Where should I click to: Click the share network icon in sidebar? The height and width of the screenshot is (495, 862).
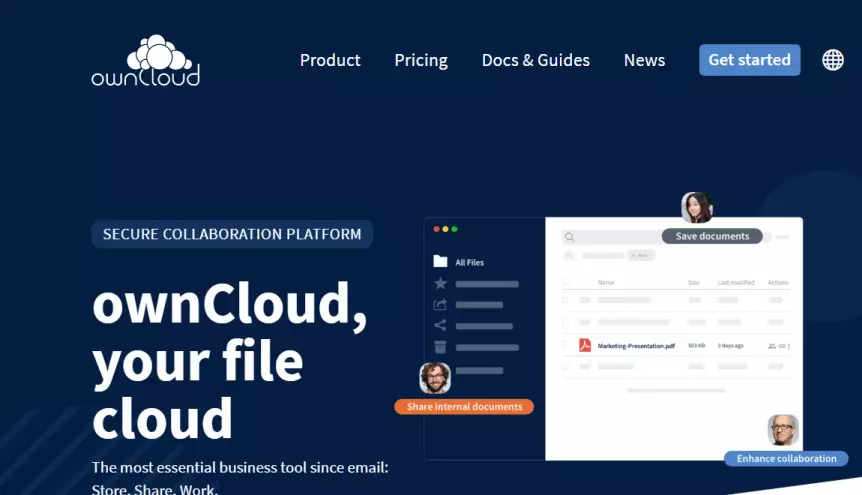pos(440,325)
